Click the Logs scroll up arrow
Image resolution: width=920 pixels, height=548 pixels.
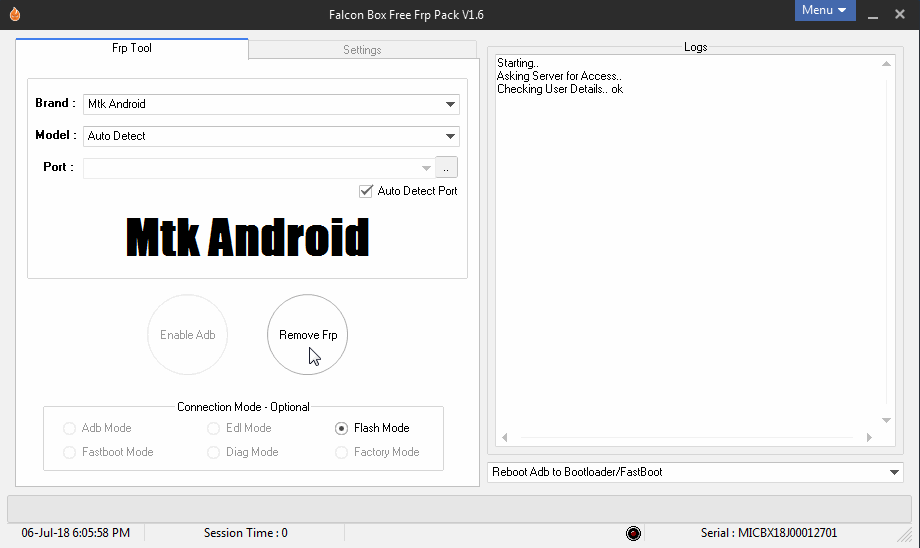pyautogui.click(x=887, y=63)
